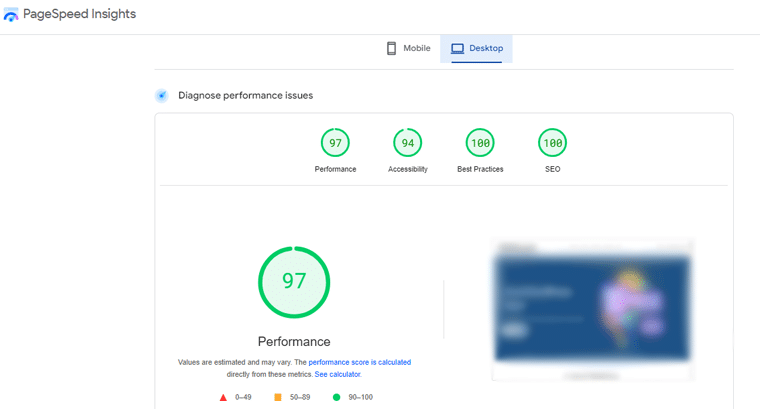The width and height of the screenshot is (760, 409).
Task: Jump to the Best Practices 100 gauge
Action: pyautogui.click(x=480, y=143)
